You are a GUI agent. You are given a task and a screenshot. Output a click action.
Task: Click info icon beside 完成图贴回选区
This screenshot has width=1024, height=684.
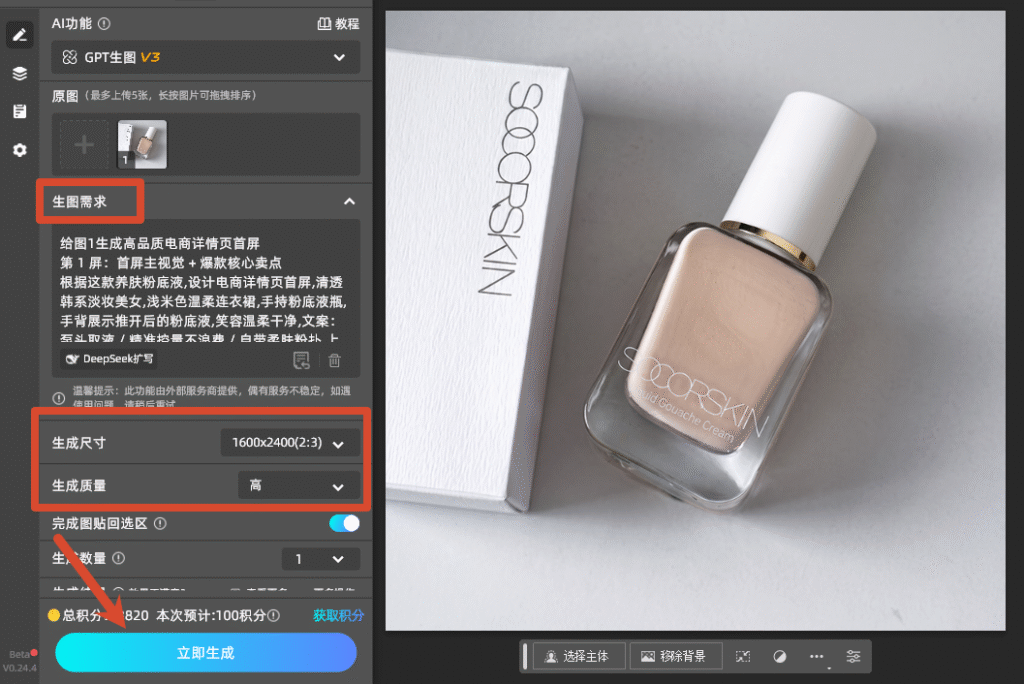pos(160,523)
